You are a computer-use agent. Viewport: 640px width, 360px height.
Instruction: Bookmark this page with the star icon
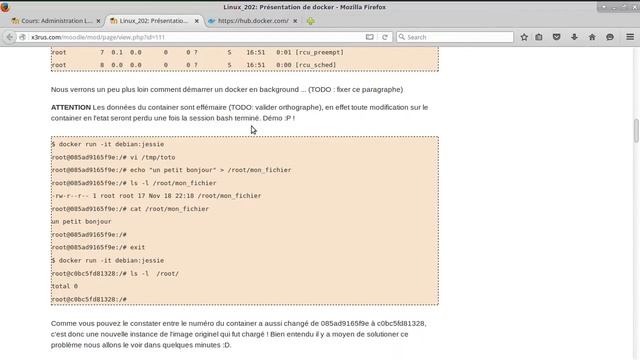(524, 37)
